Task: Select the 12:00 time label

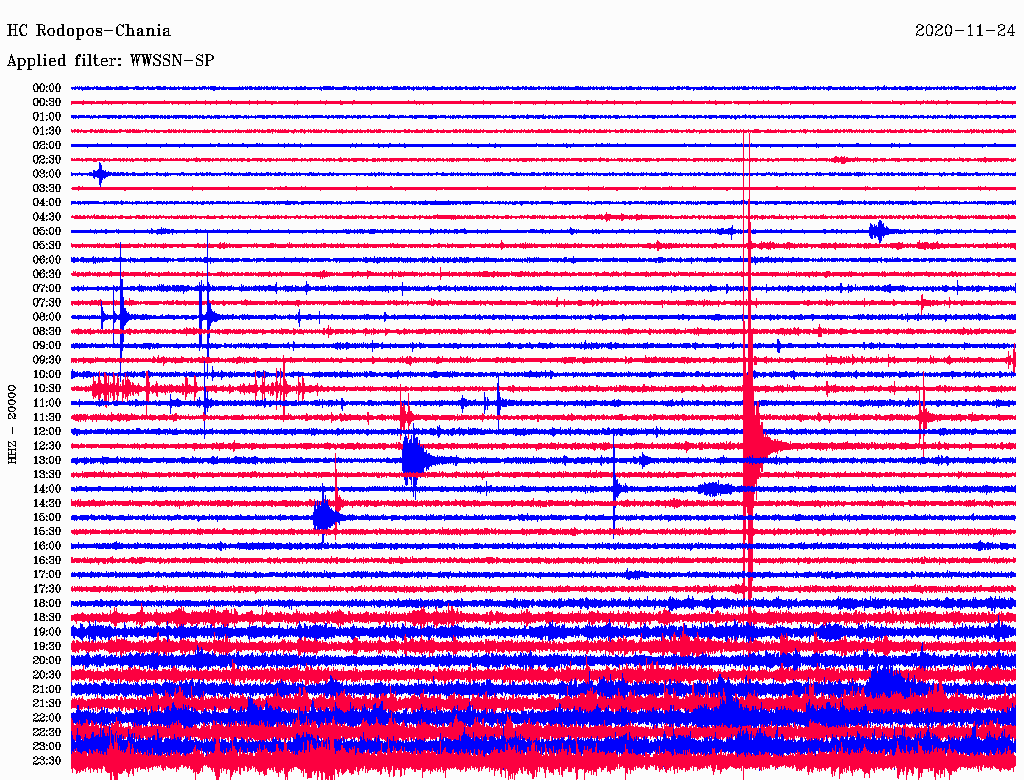Action: pyautogui.click(x=47, y=431)
